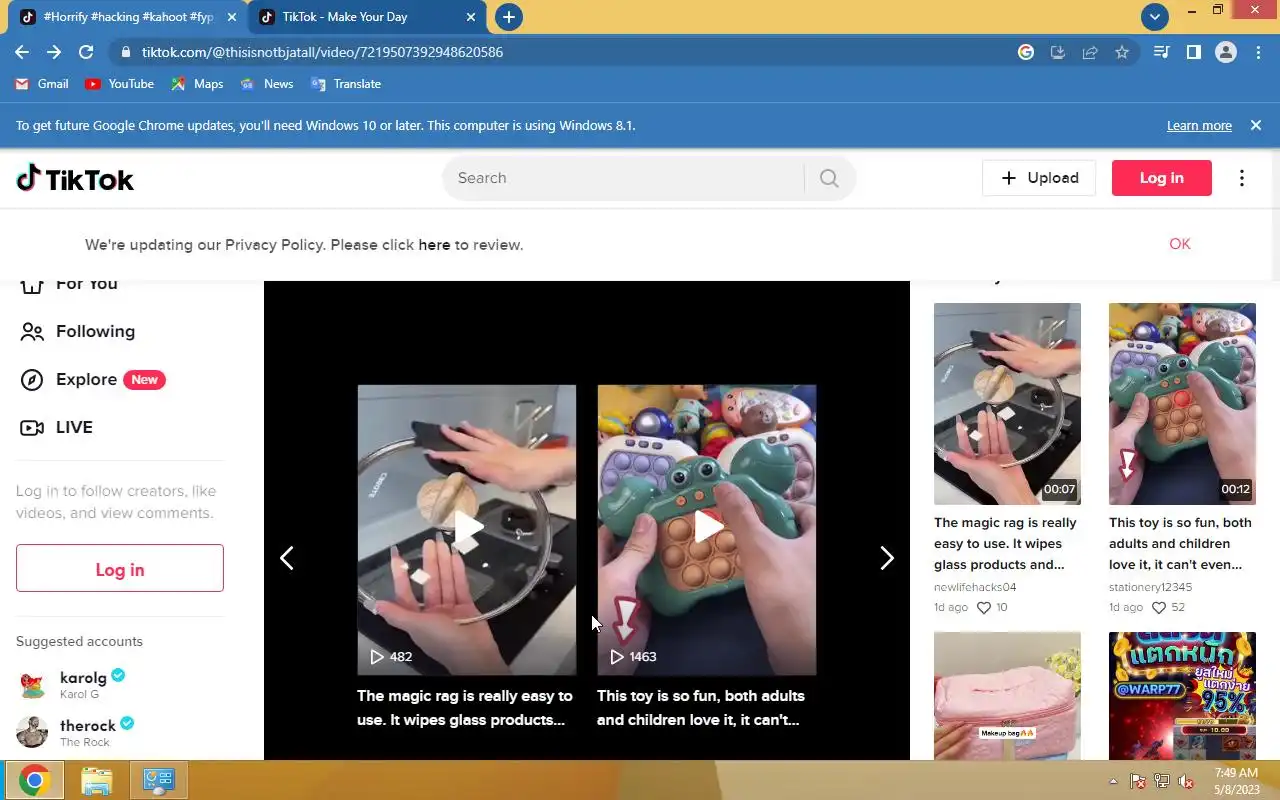Click OK on privacy policy notice
Screen dimensions: 1280x800
(x=1180, y=244)
